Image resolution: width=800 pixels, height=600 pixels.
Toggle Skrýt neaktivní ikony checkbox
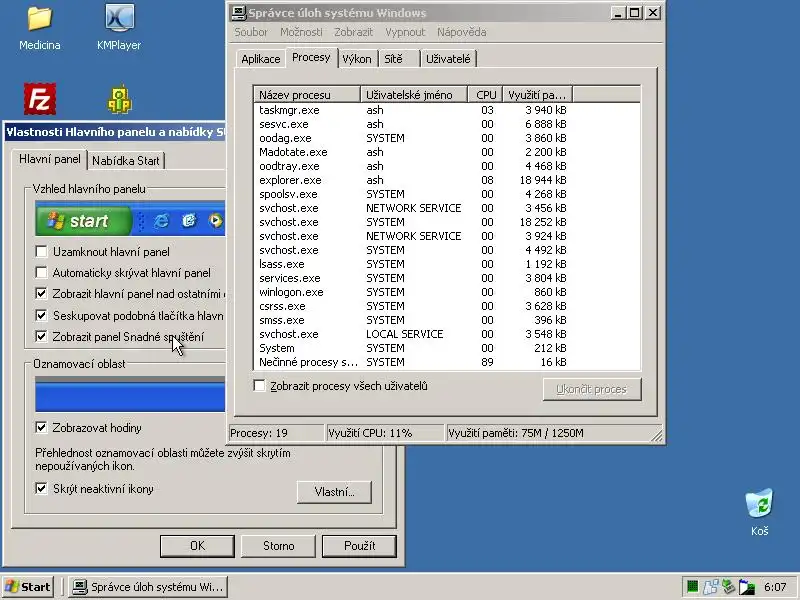pos(41,488)
